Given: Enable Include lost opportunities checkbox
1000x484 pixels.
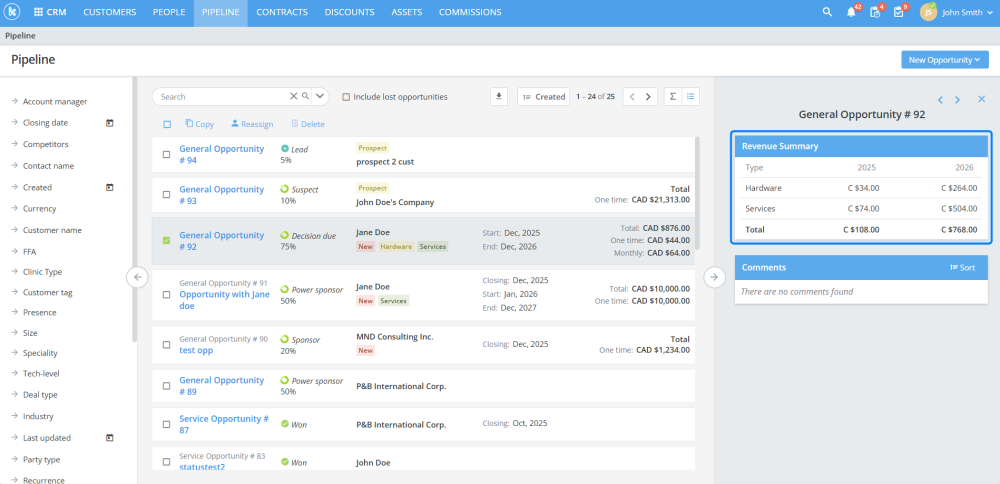Looking at the screenshot, I should (x=346, y=97).
